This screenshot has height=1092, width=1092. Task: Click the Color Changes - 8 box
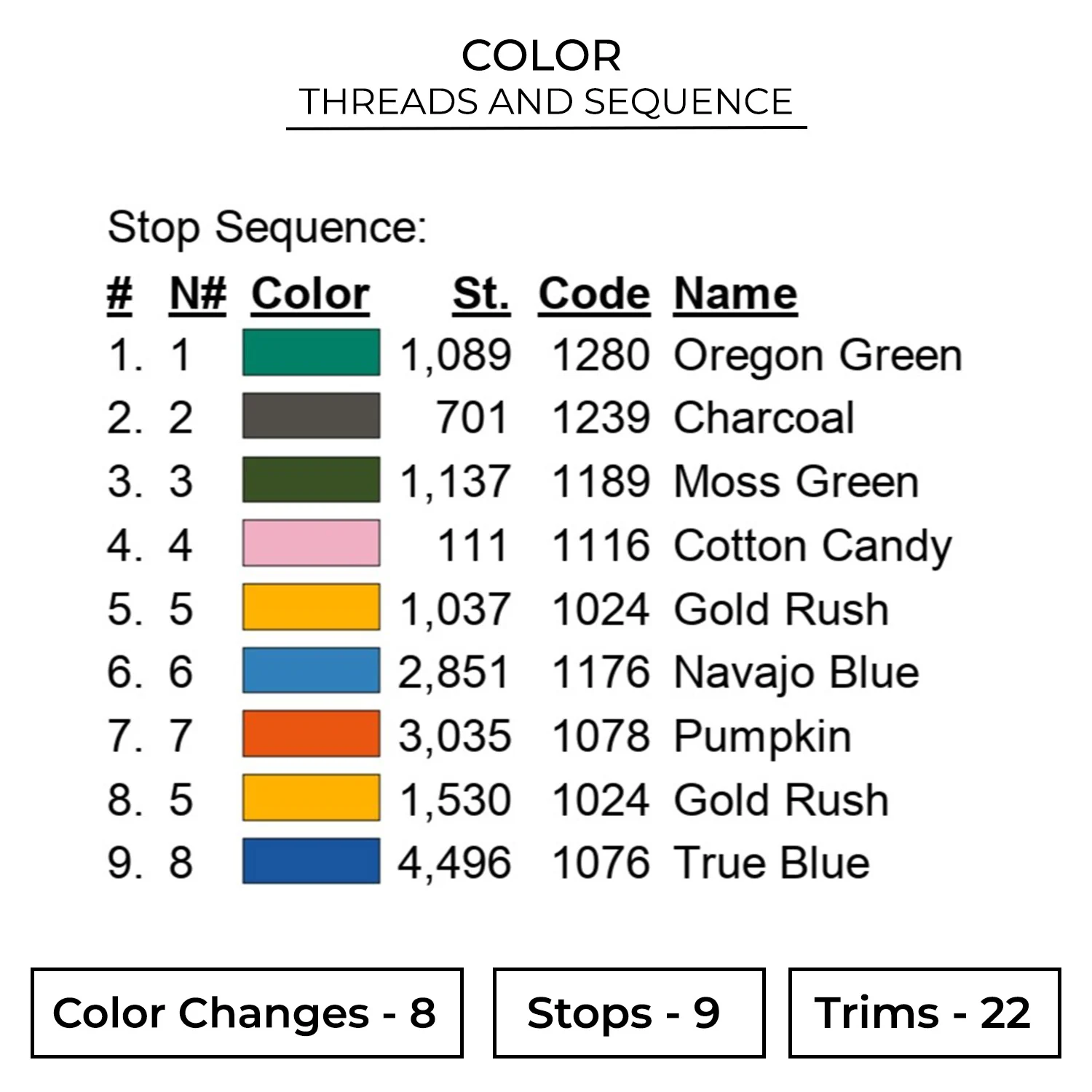[247, 1013]
